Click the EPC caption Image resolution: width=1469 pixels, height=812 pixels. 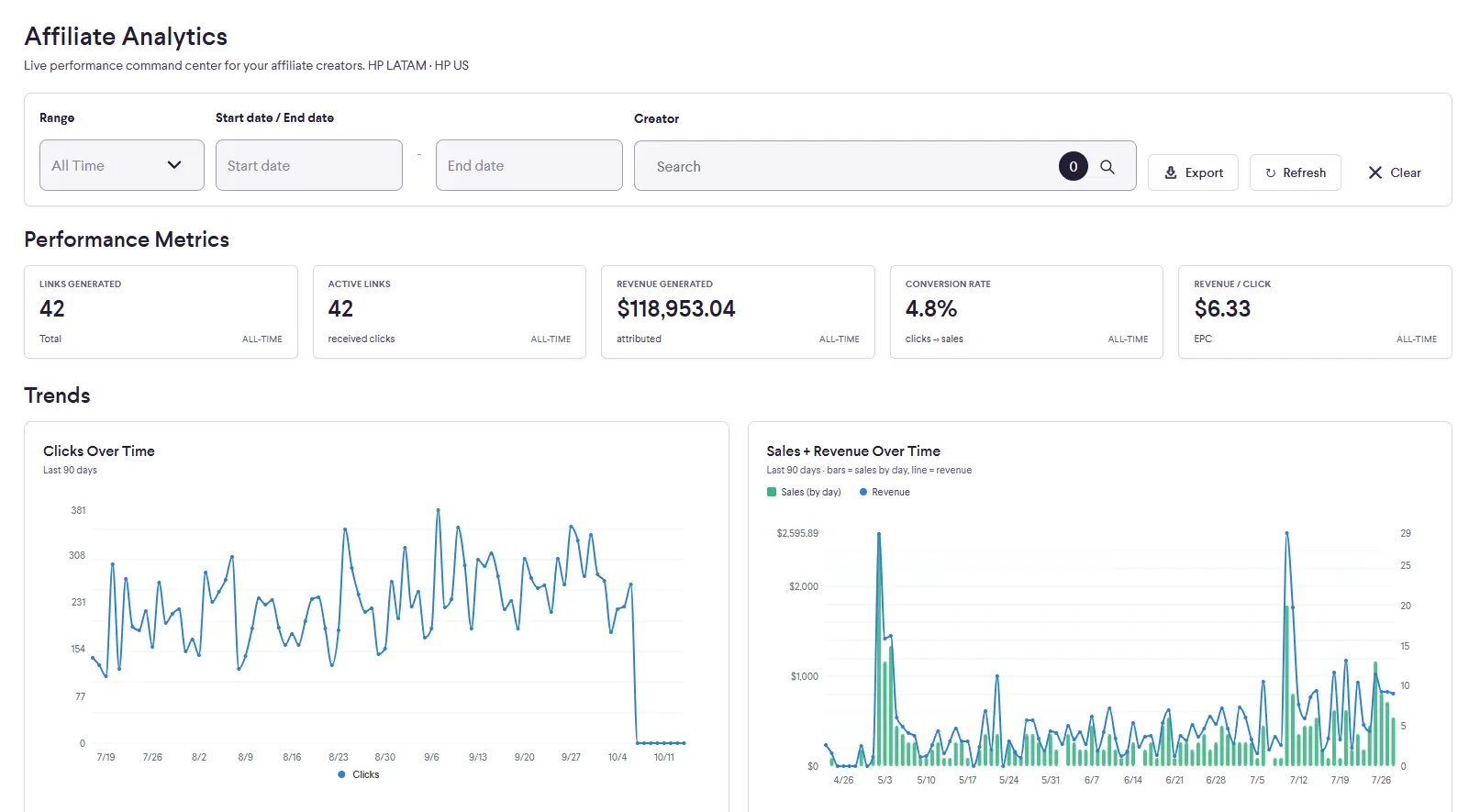tap(1203, 339)
